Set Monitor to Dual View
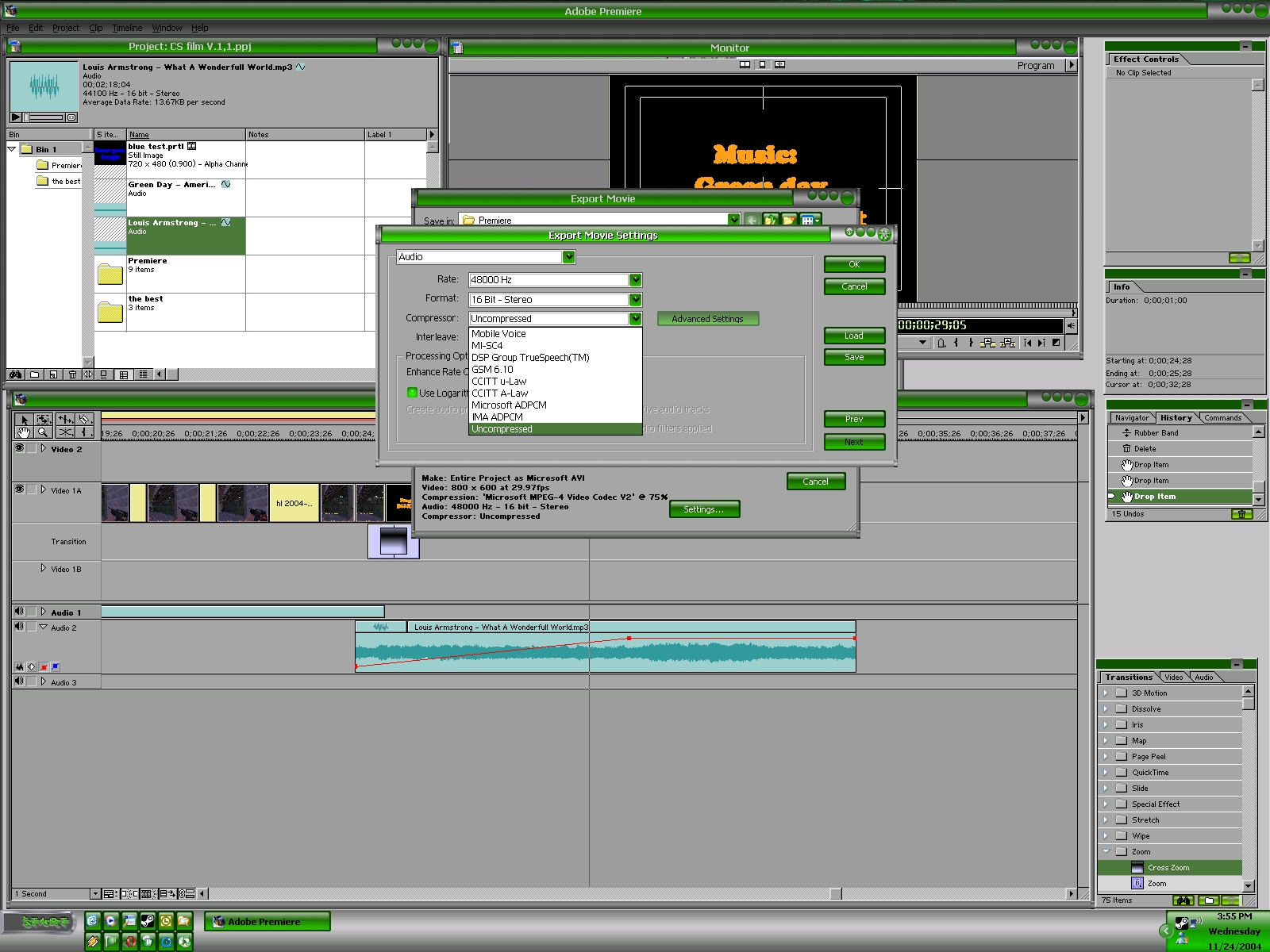This screenshot has height=952, width=1270. 745,65
